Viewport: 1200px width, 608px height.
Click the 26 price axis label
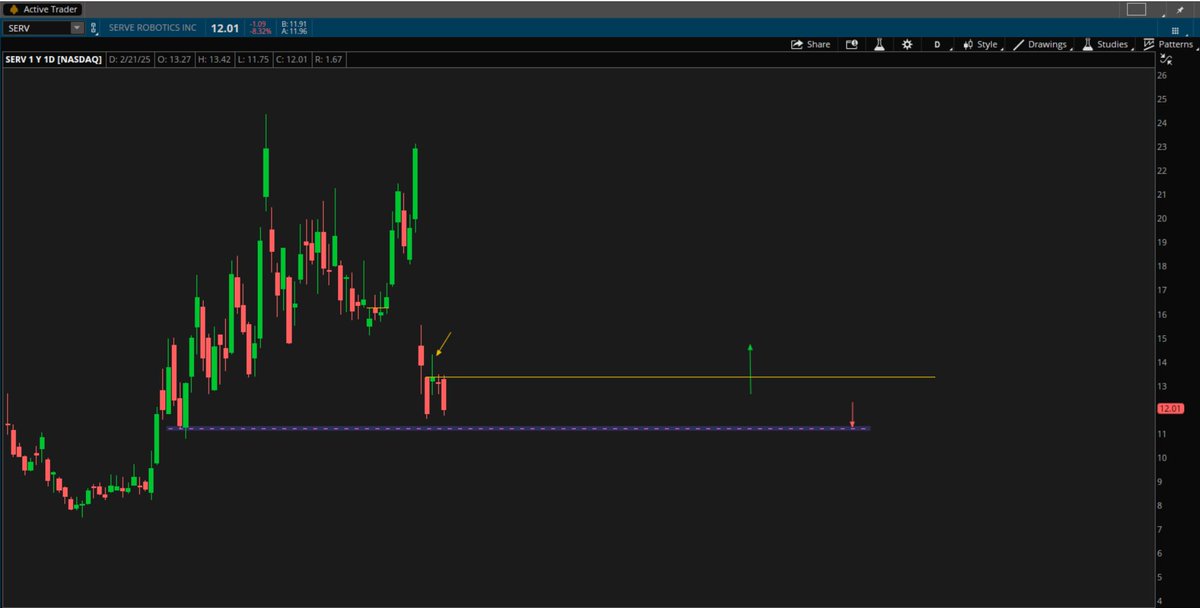1163,76
